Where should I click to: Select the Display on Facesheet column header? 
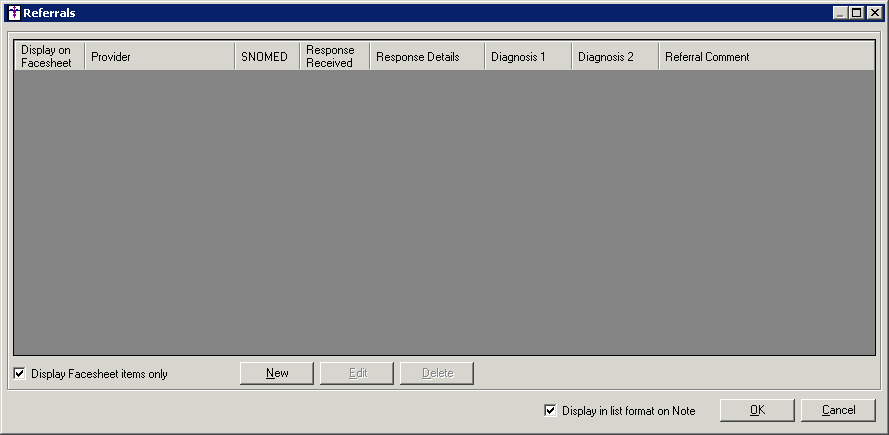(49, 57)
